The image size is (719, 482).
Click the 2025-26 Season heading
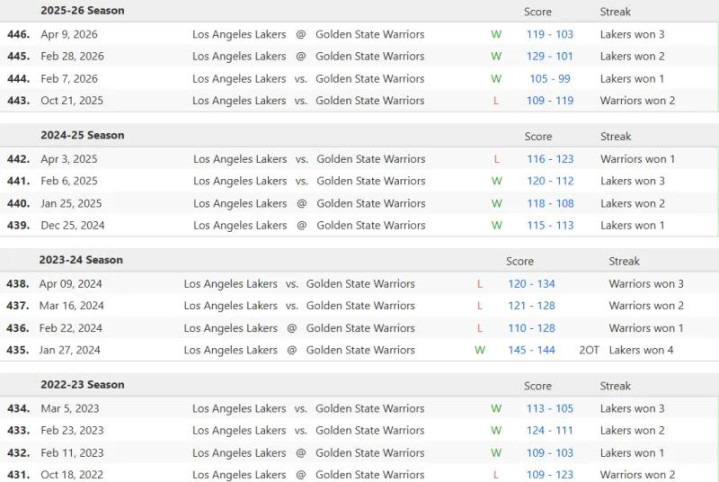point(82,10)
